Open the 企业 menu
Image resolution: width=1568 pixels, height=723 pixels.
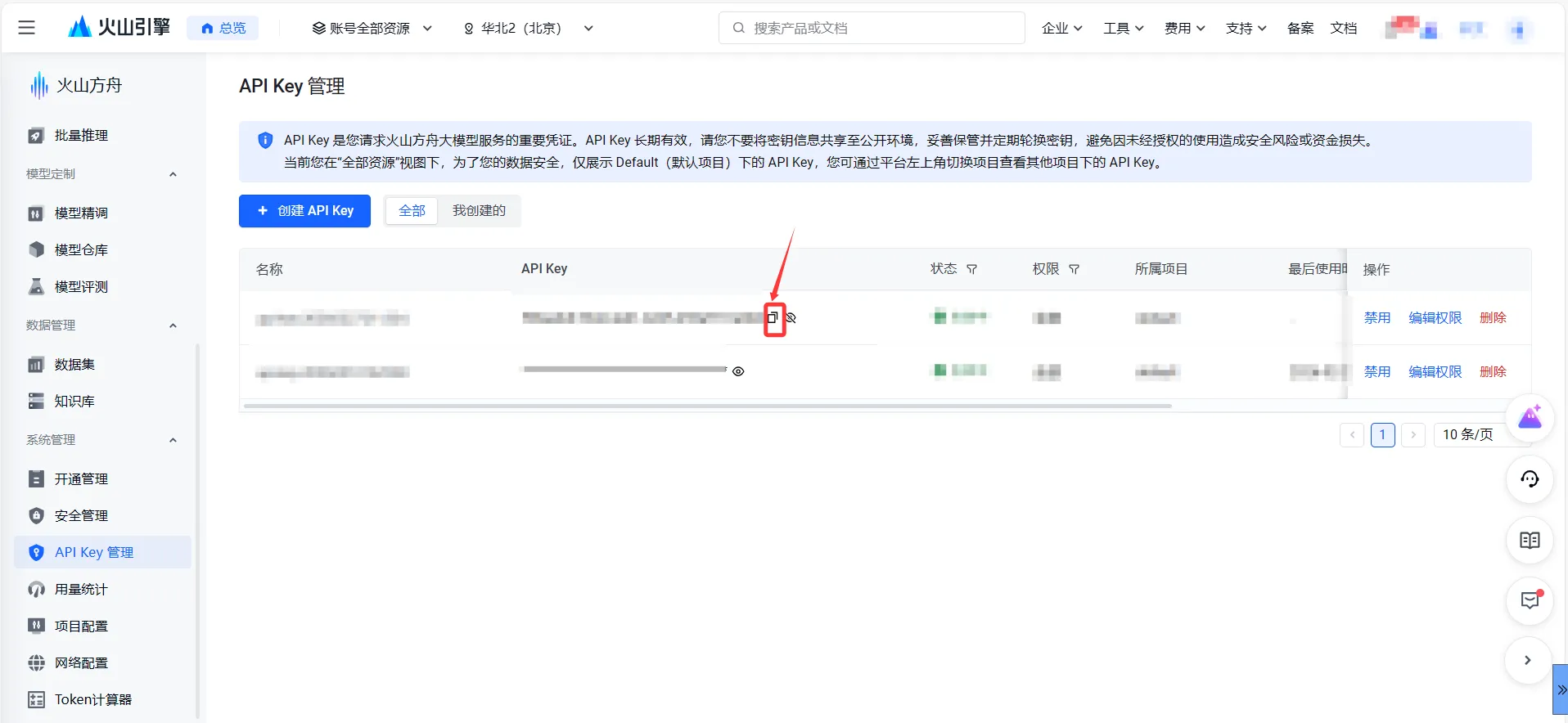coord(1061,28)
